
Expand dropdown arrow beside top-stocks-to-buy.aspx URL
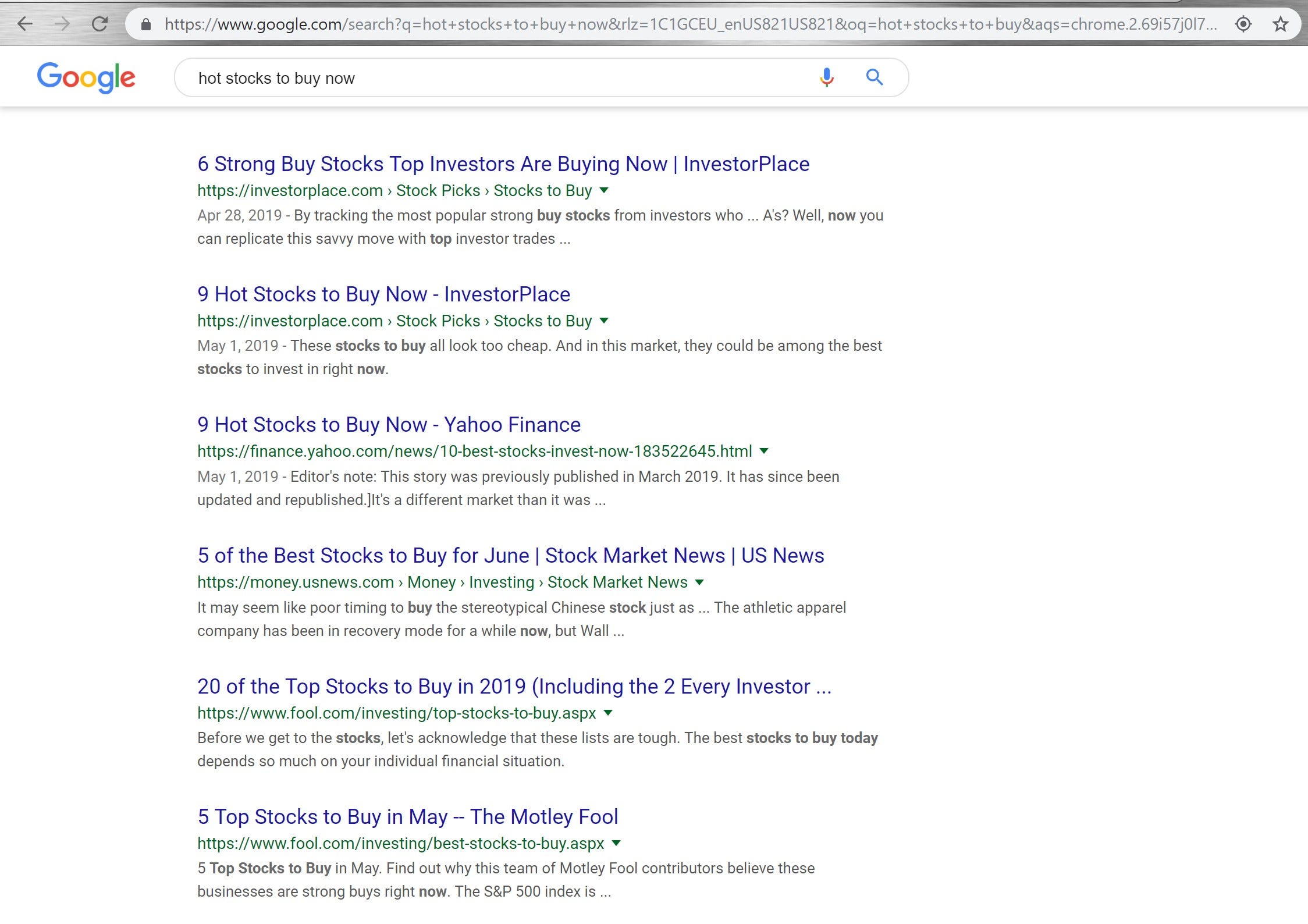609,713
